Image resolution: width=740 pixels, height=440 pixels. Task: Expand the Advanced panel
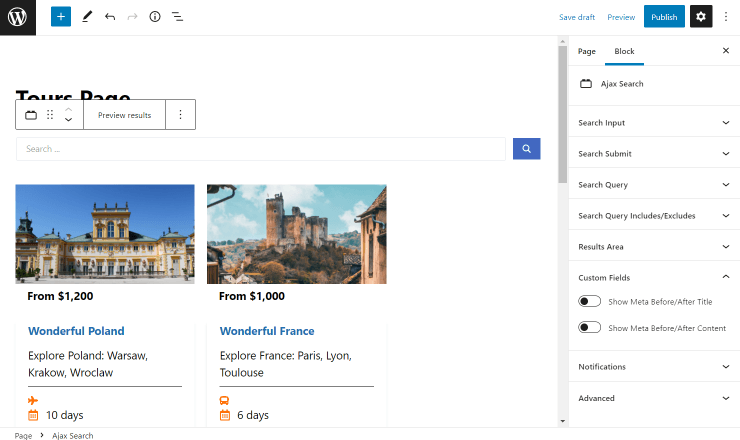(x=654, y=398)
